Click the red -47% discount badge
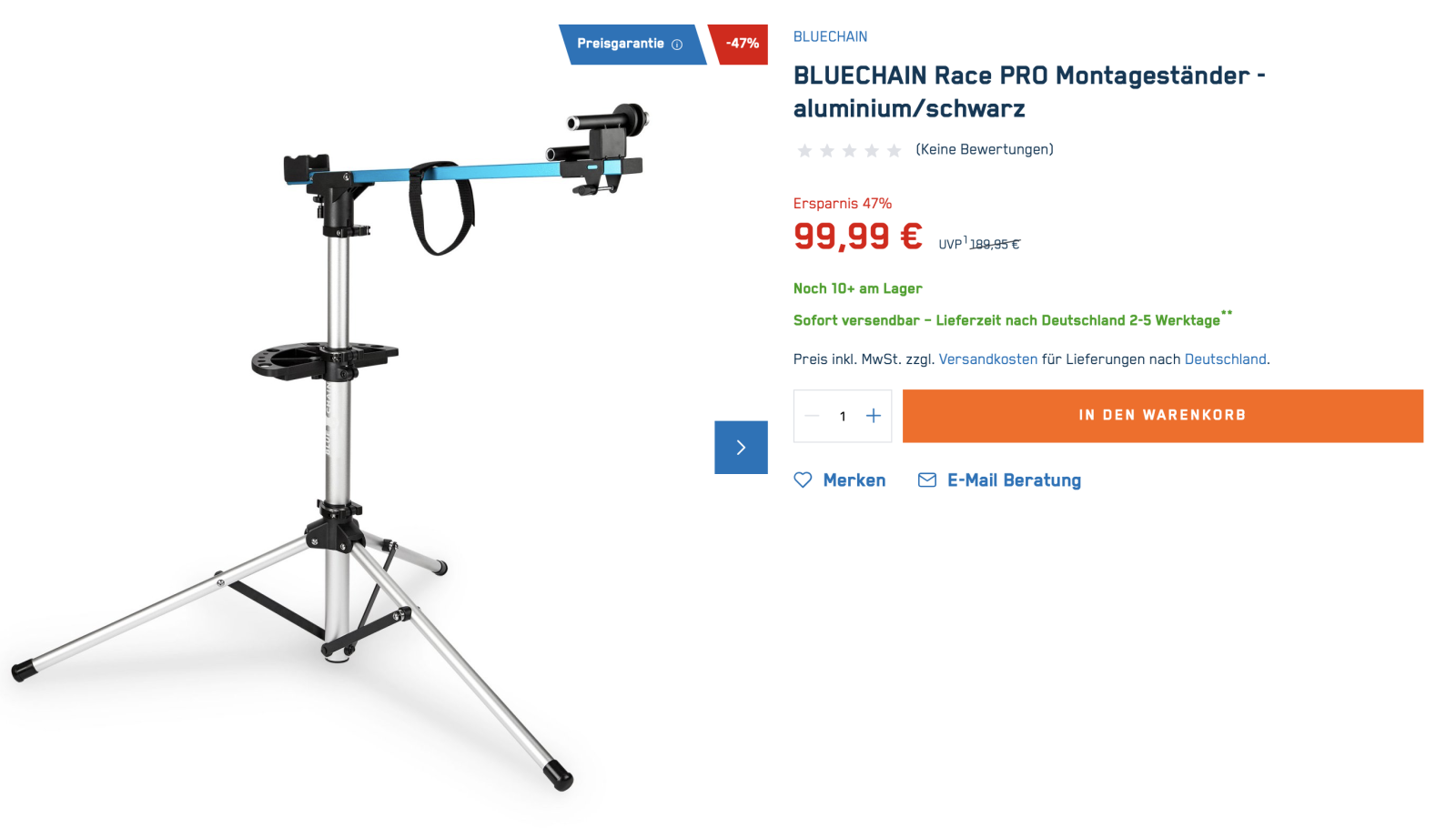The height and width of the screenshot is (828, 1456). tap(739, 44)
